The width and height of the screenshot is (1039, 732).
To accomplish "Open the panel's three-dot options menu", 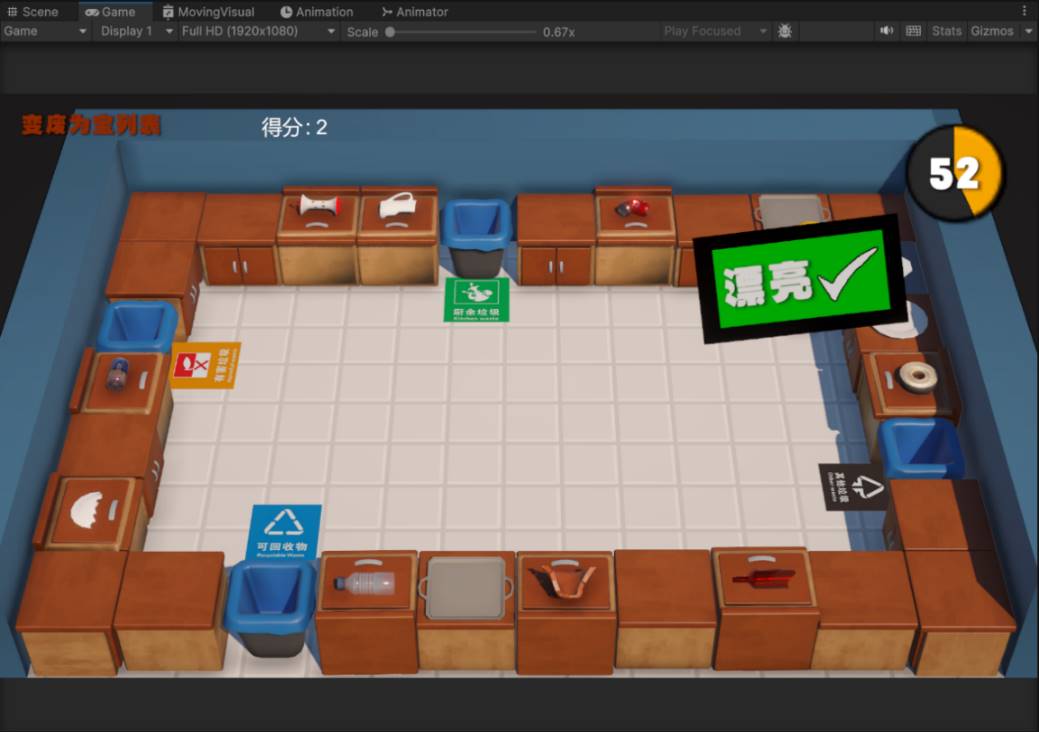I will 1024,11.
